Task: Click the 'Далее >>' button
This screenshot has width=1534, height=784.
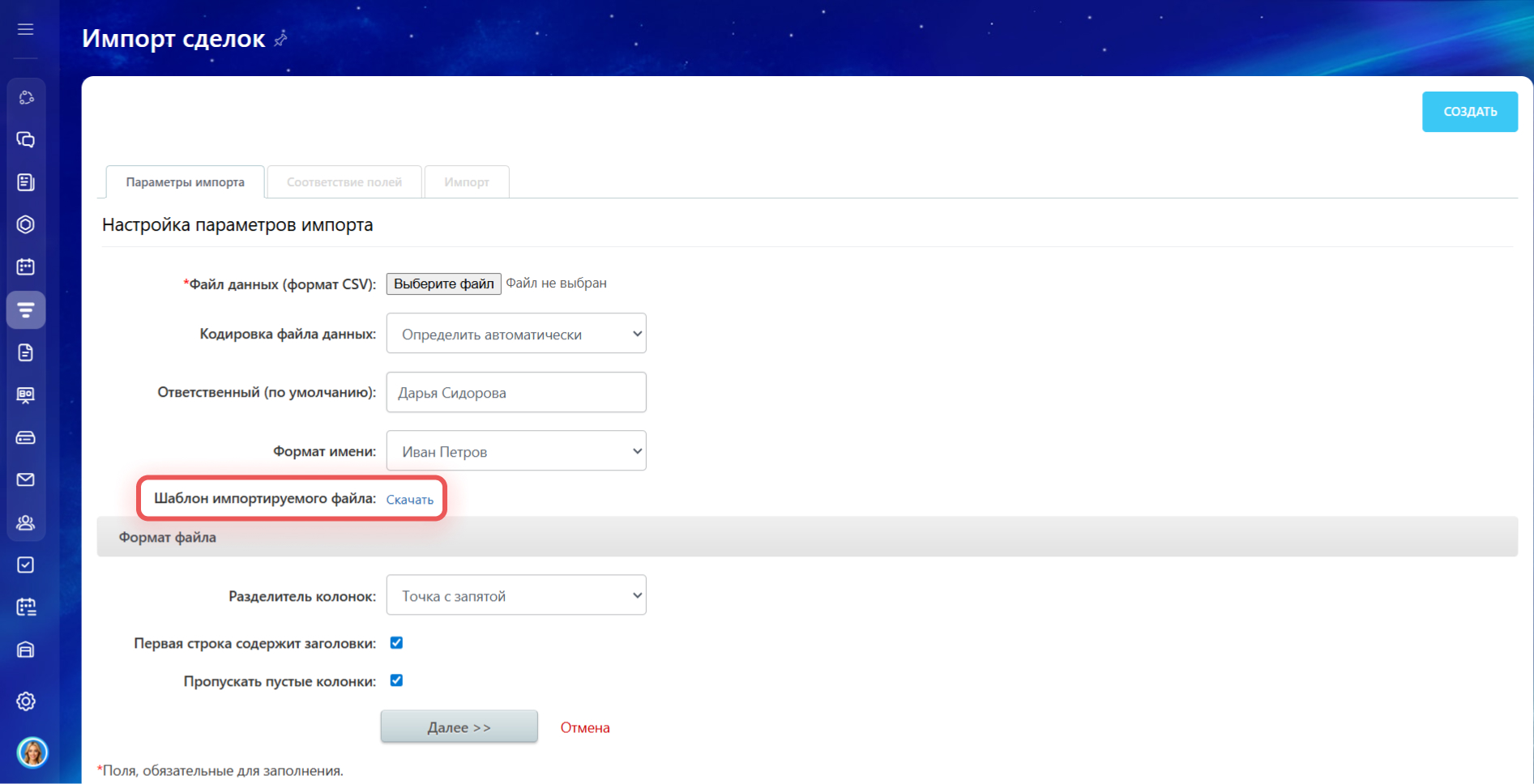Action: [459, 727]
